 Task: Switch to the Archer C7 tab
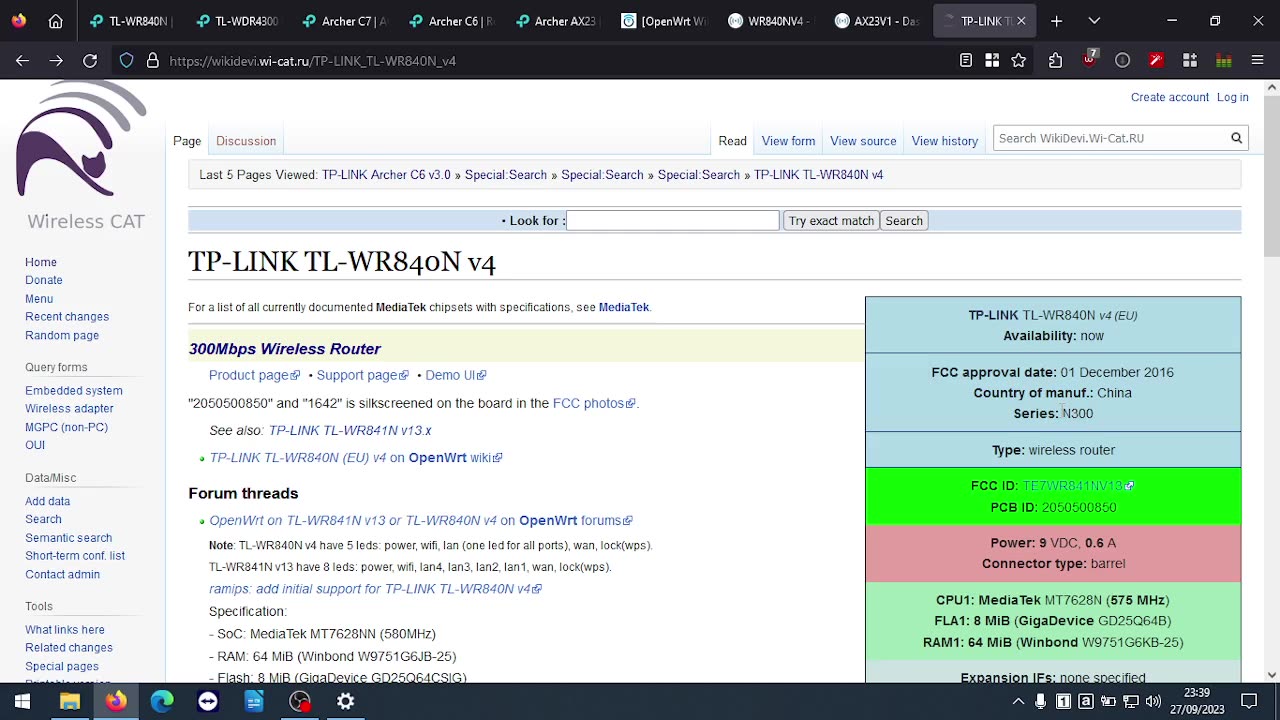pos(346,21)
